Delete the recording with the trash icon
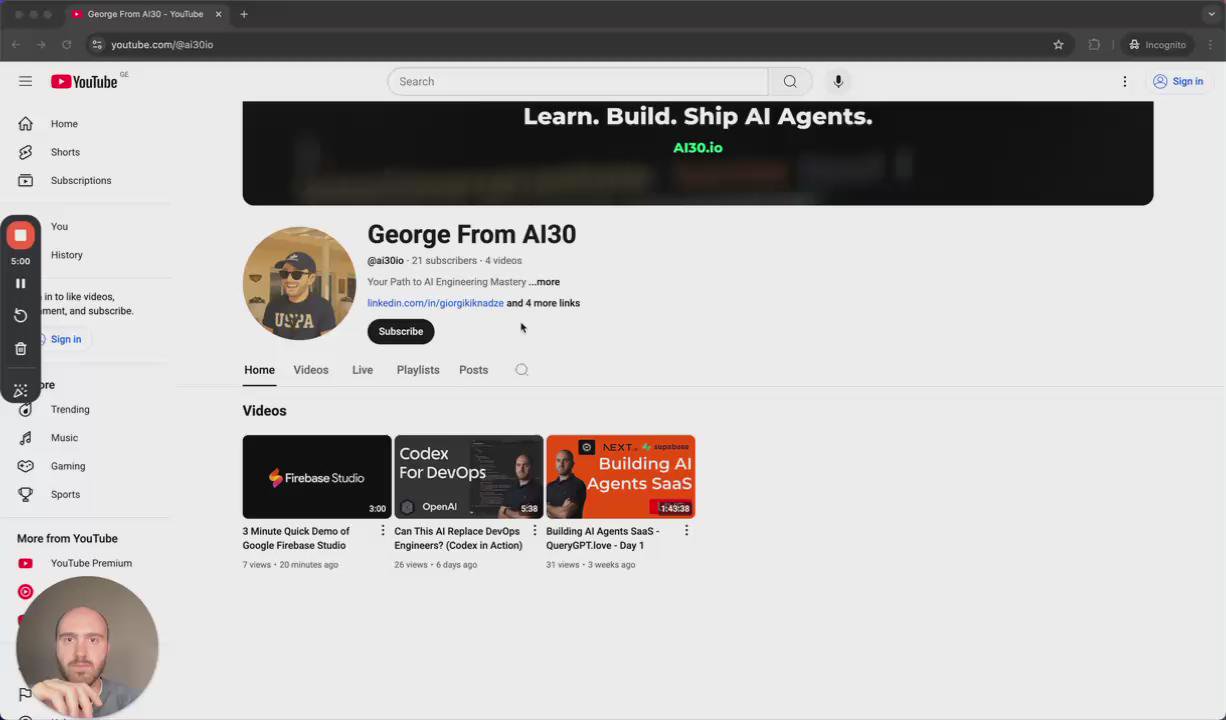 coord(20,349)
